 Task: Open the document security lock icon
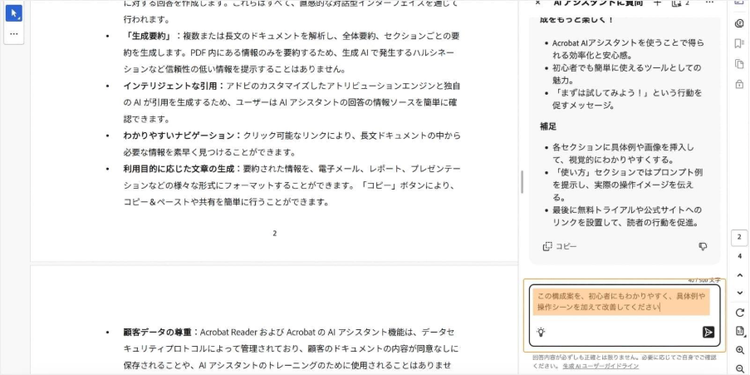point(739,84)
